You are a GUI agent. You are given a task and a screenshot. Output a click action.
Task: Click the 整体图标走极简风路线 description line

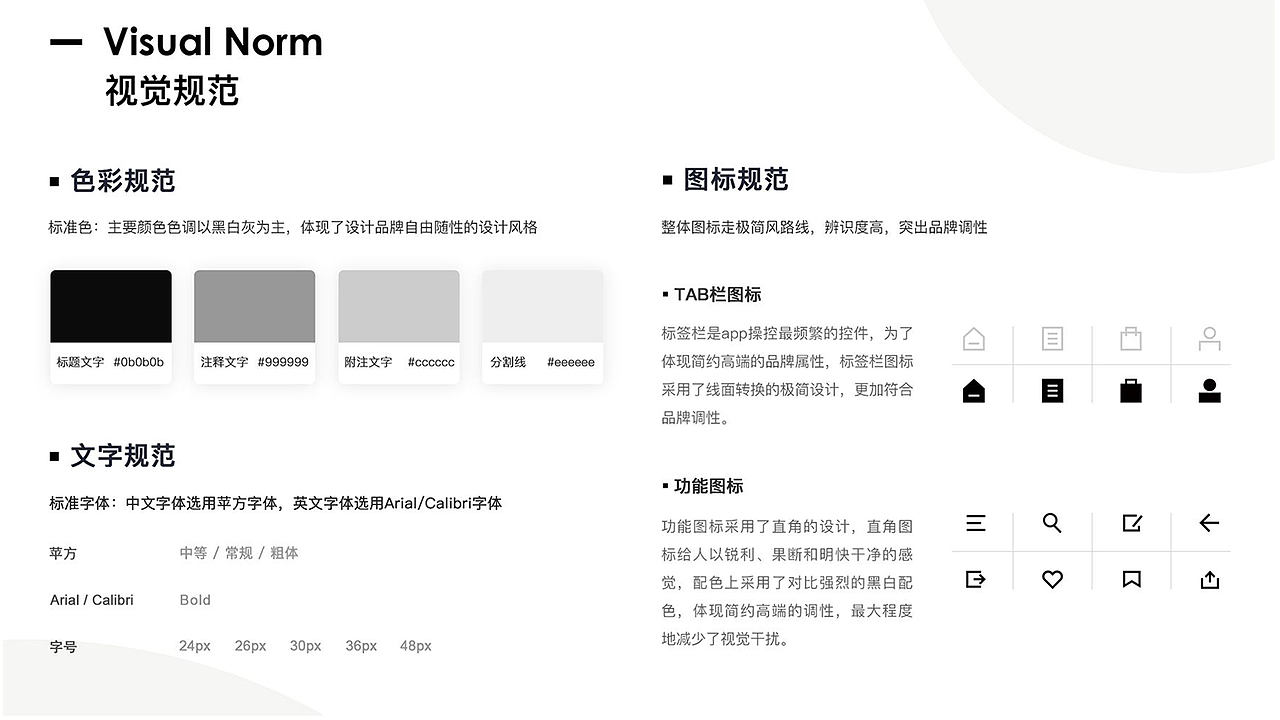[x=824, y=227]
